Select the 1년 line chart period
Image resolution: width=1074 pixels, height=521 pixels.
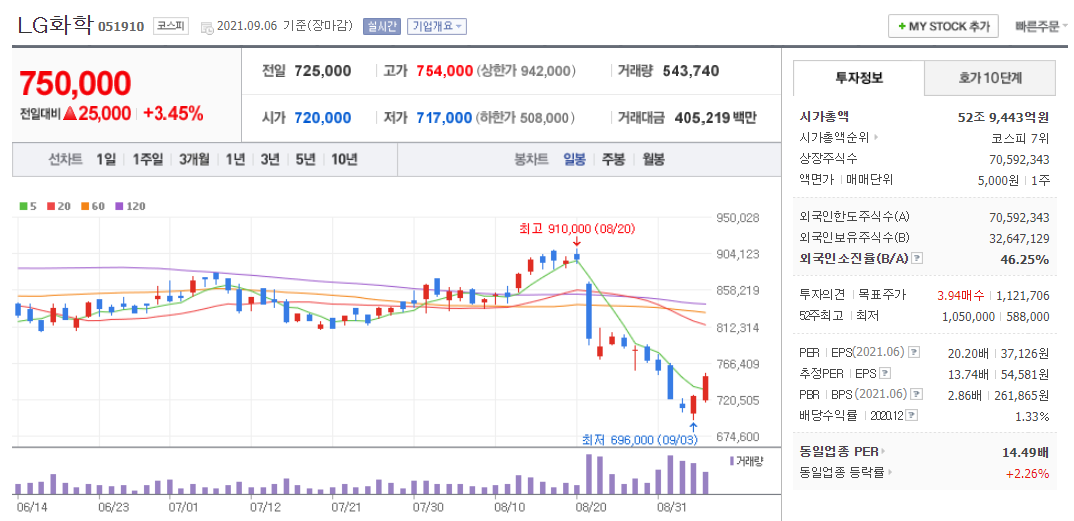235,160
